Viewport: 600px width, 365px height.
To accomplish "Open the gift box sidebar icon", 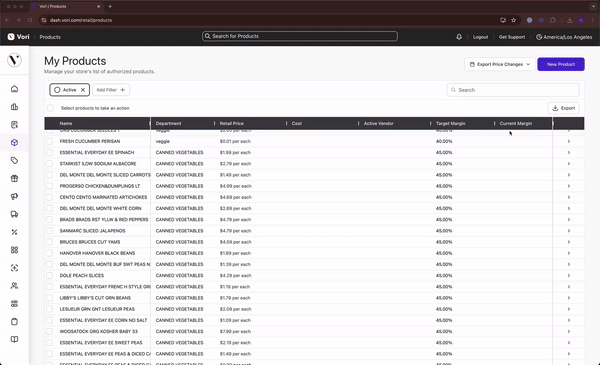I will [x=14, y=178].
